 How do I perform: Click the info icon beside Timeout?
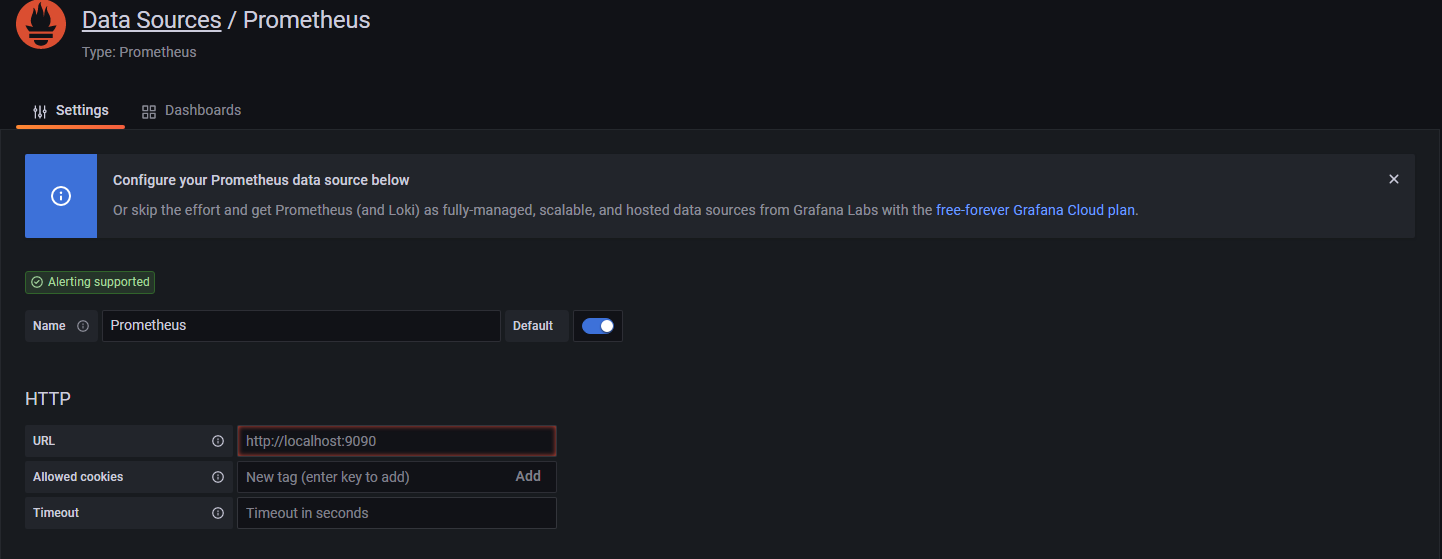click(218, 513)
